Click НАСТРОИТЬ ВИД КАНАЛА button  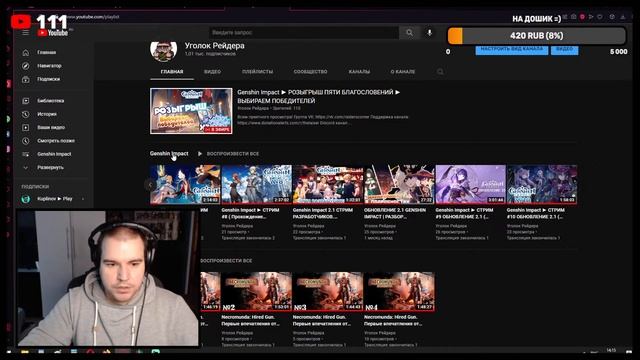[511, 49]
